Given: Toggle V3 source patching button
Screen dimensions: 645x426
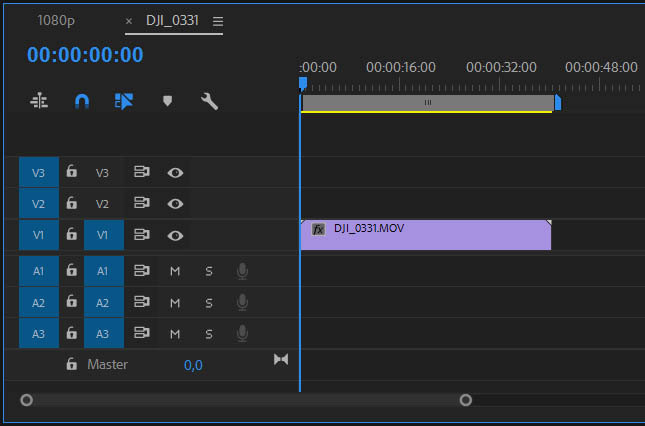Looking at the screenshot, I should [x=39, y=173].
